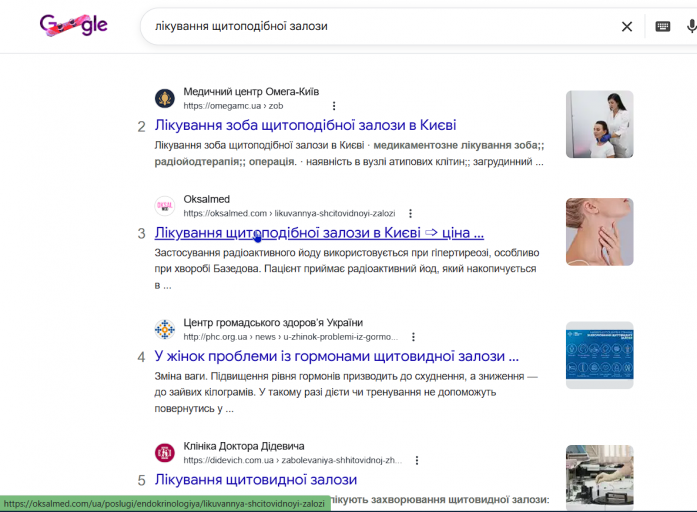Open link У жінок проблеми із гормонами
Screen dimensions: 697x512
tap(336, 356)
